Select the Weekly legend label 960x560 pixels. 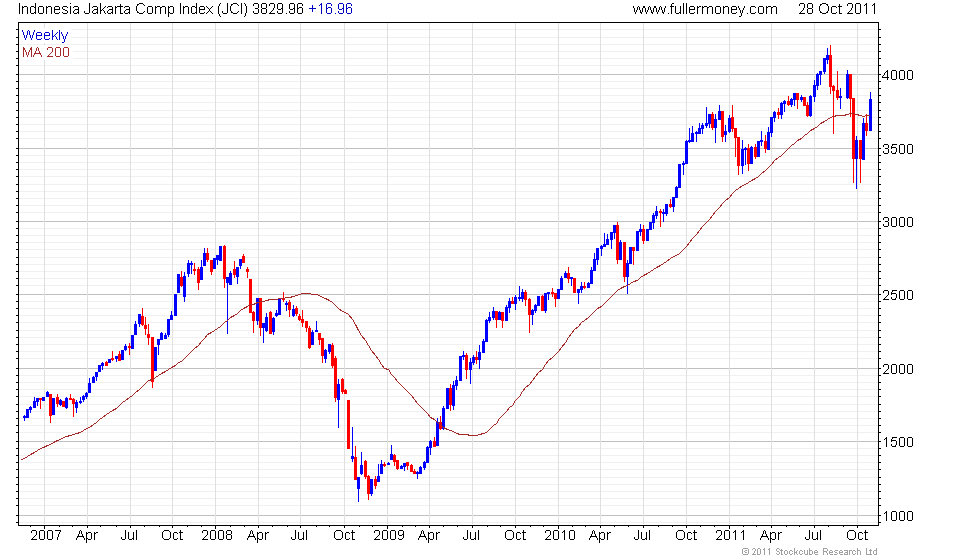[45, 35]
